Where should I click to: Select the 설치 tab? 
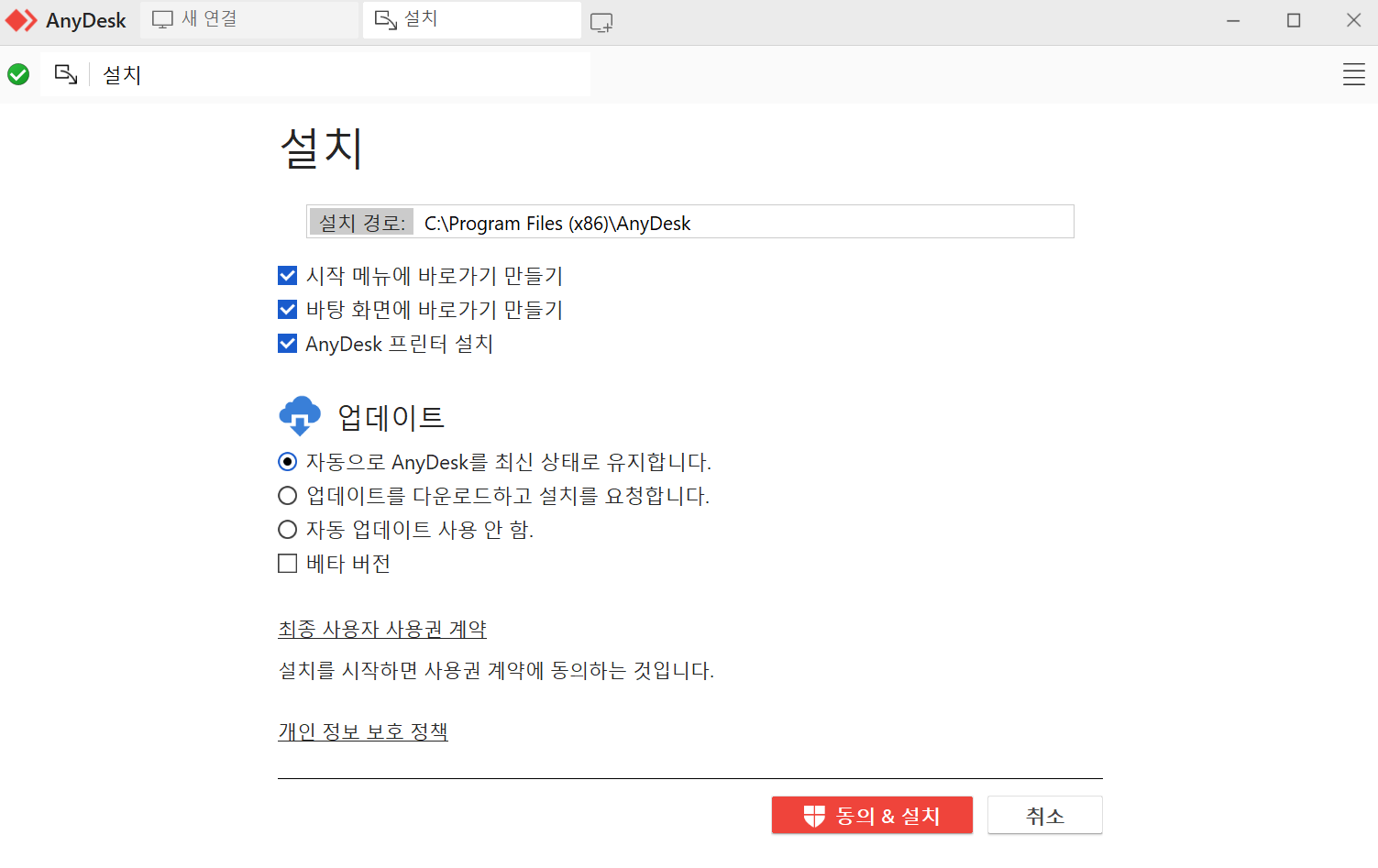[471, 19]
